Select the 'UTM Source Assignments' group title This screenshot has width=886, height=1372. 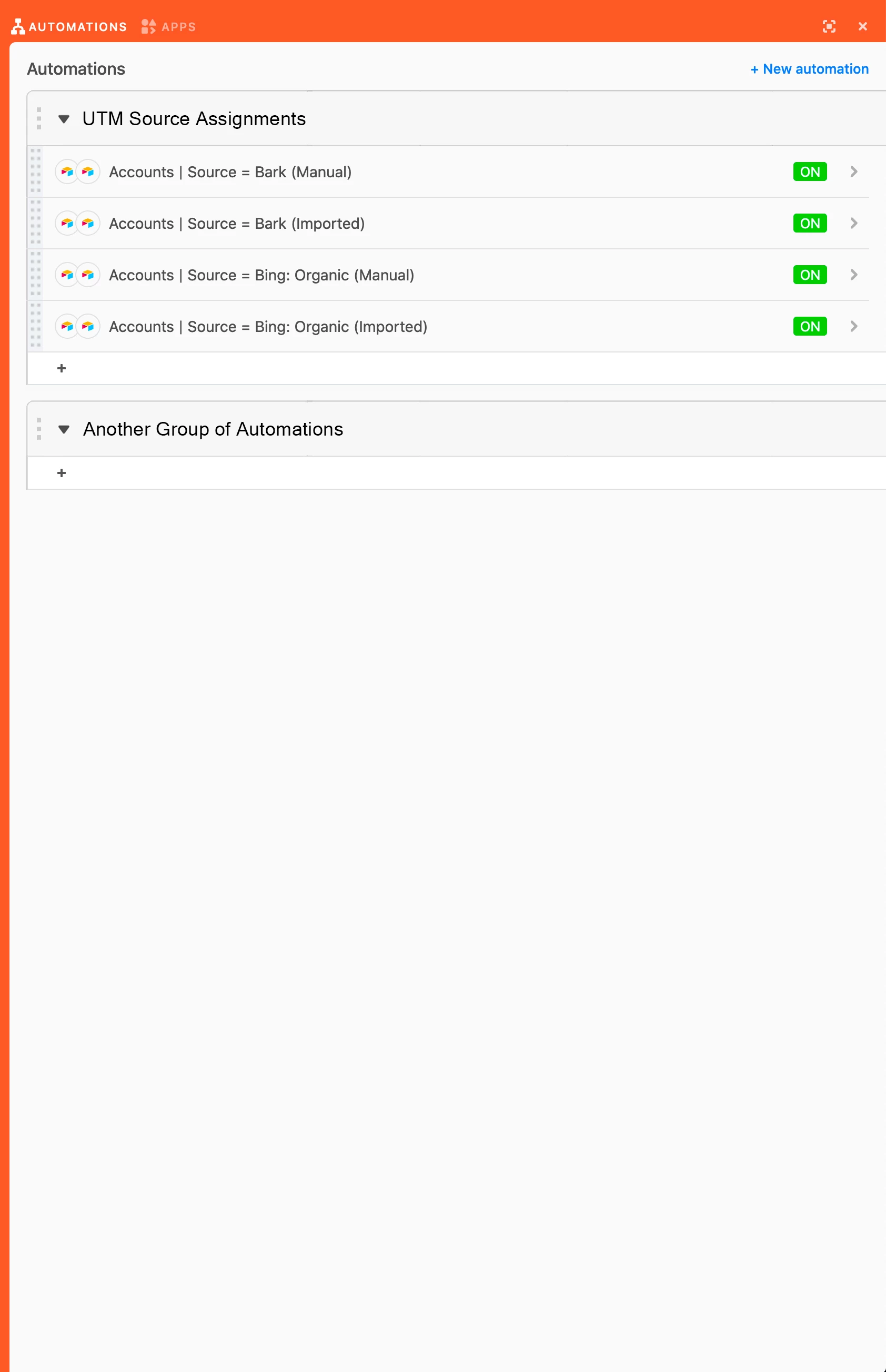[x=194, y=118]
